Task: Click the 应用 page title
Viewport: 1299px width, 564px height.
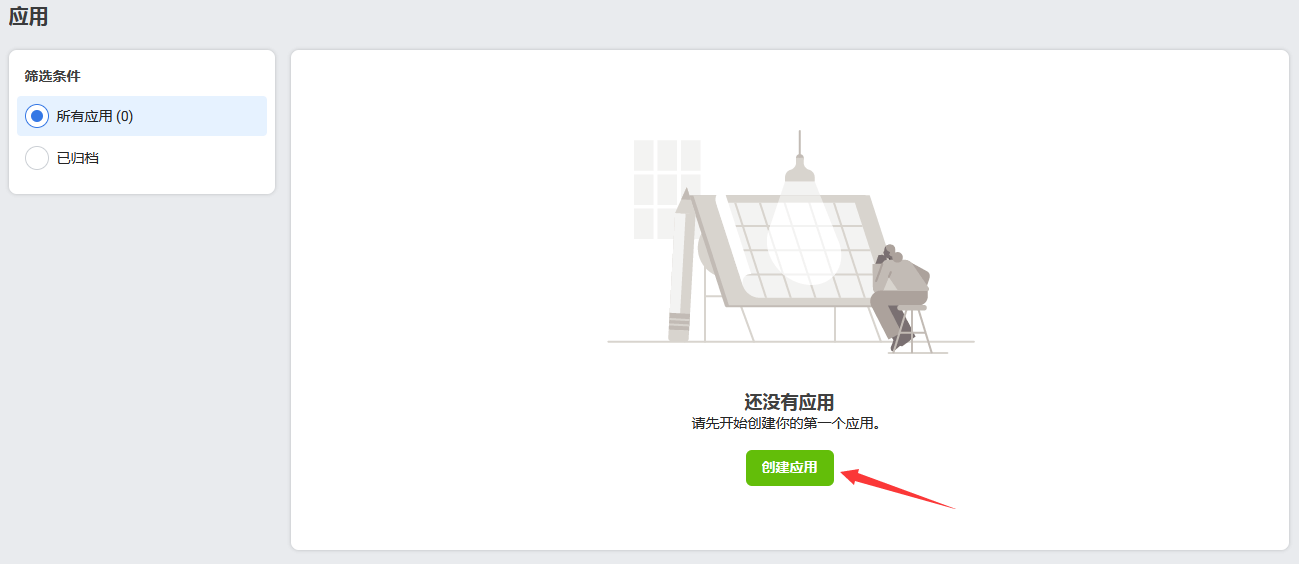Action: 28,16
